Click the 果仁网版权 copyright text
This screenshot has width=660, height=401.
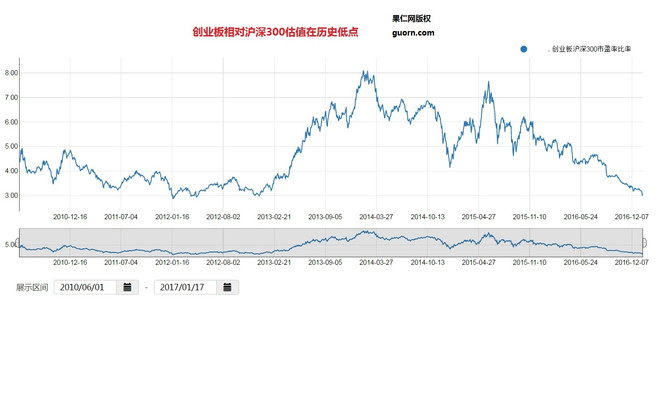pyautogui.click(x=411, y=19)
